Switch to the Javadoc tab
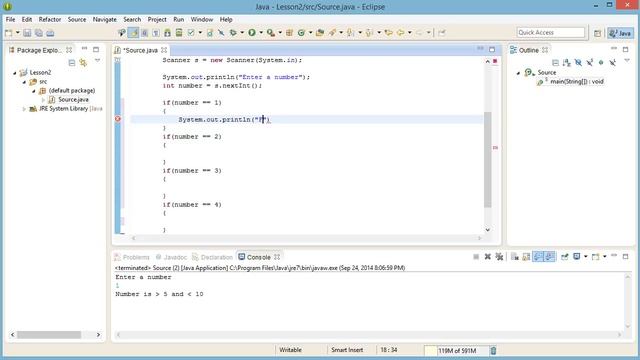 pyautogui.click(x=171, y=257)
